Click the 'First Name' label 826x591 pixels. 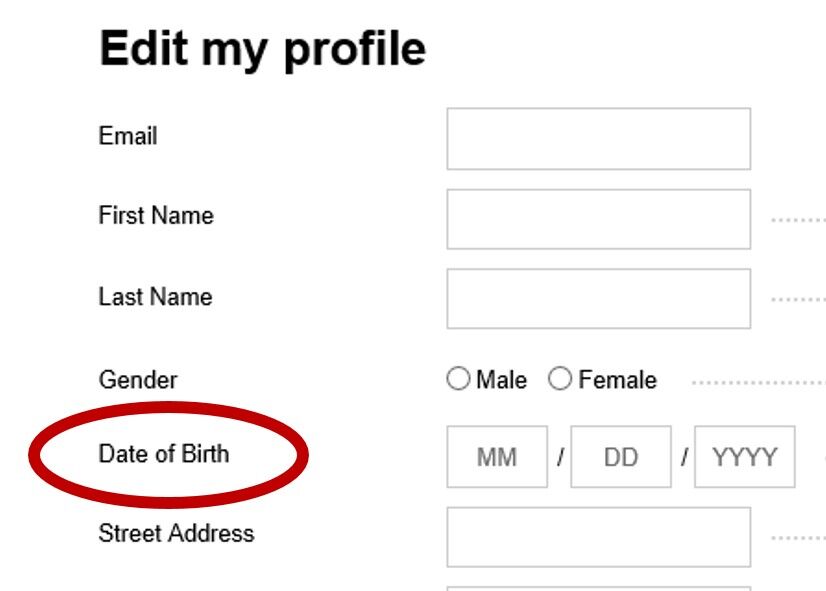156,216
